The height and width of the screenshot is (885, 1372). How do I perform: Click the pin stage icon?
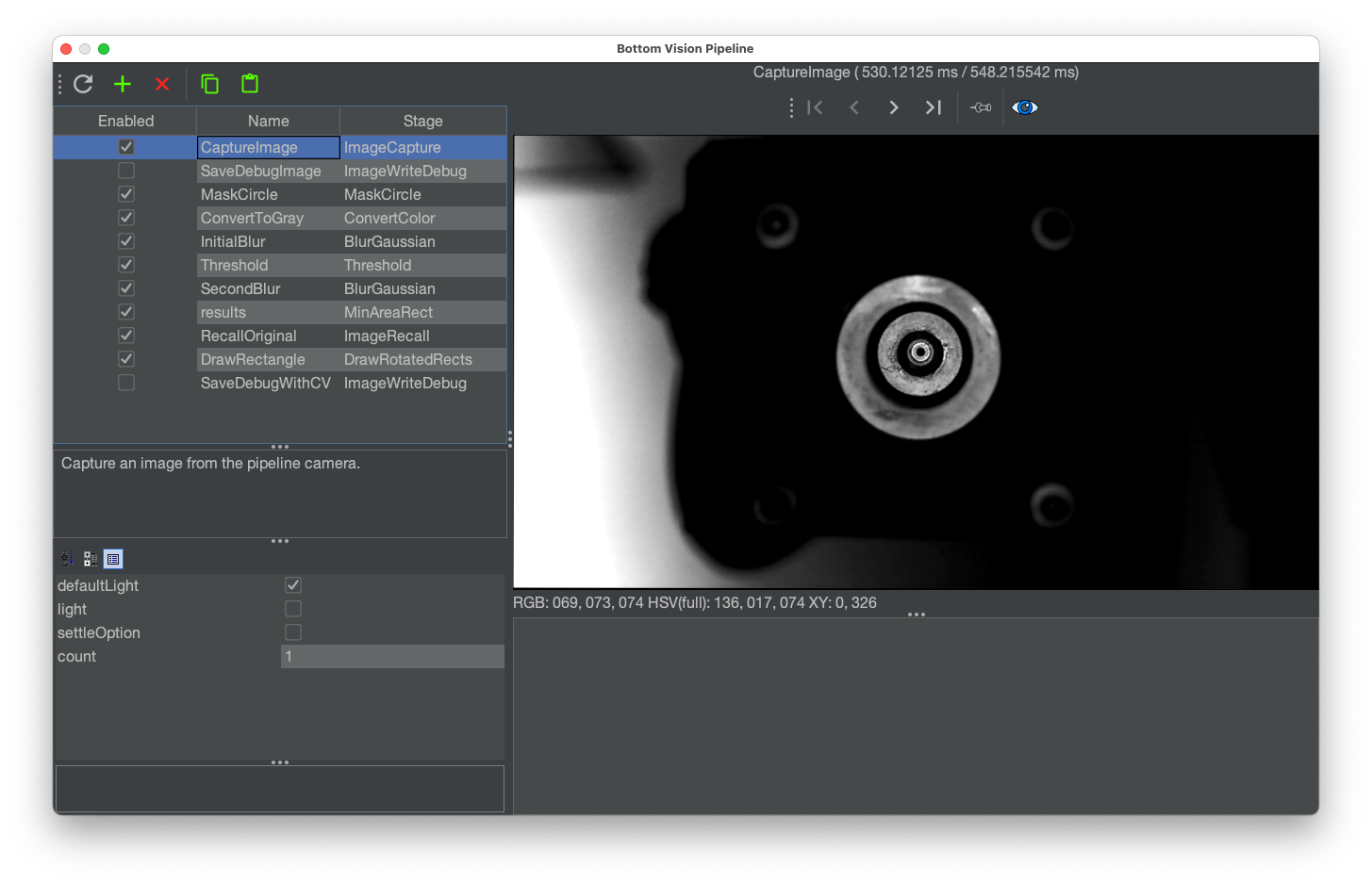tap(981, 107)
